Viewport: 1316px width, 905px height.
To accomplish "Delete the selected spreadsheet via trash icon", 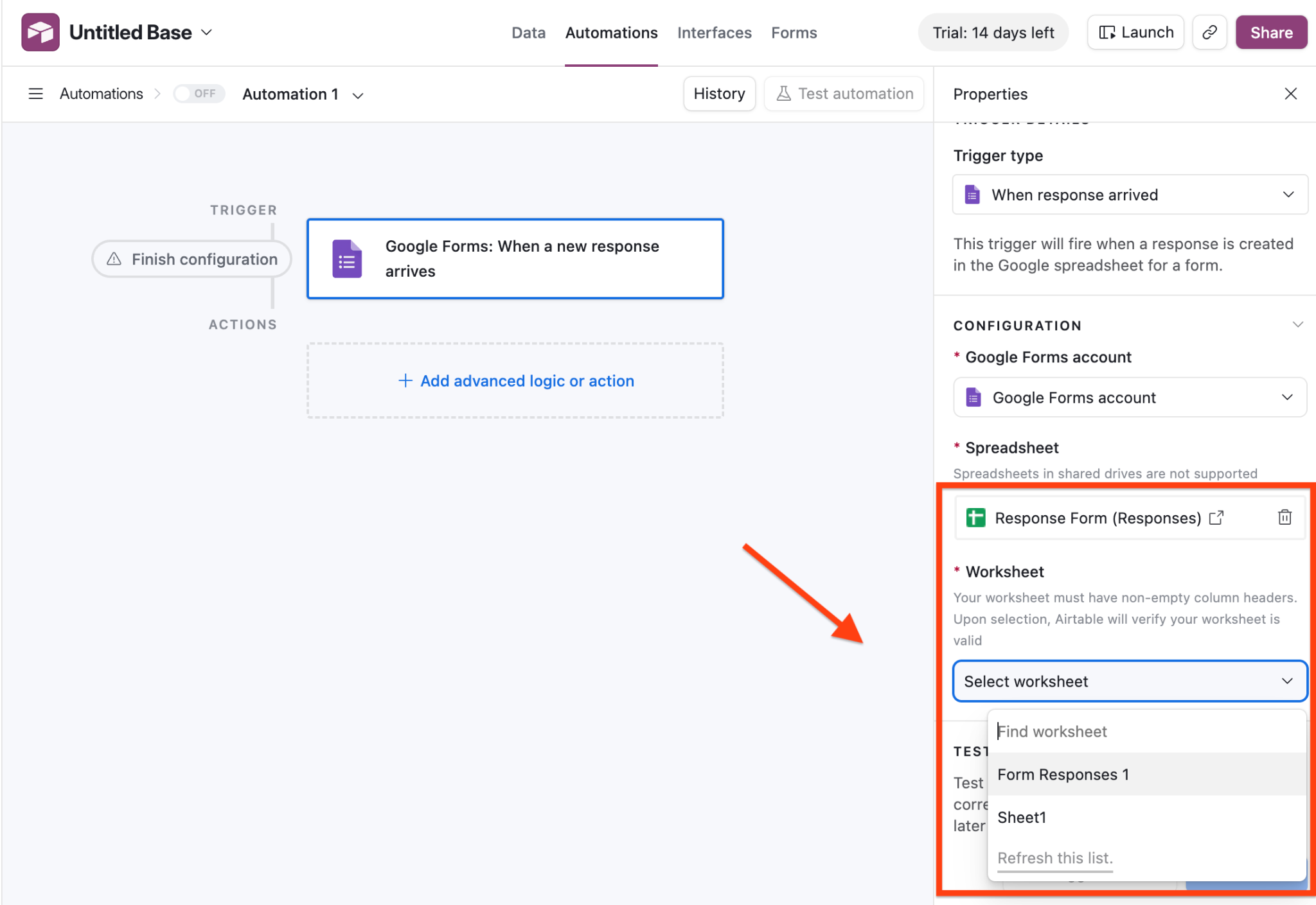I will click(1285, 518).
